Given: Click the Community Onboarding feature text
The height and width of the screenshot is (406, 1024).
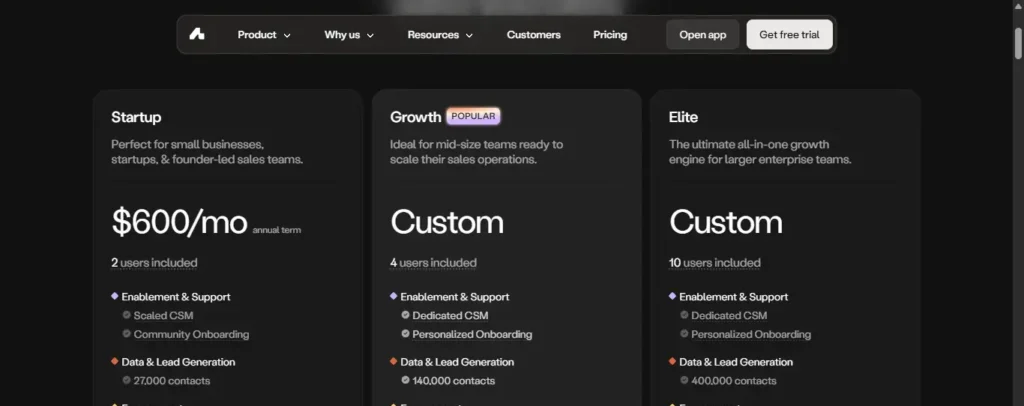Looking at the screenshot, I should pos(191,334).
